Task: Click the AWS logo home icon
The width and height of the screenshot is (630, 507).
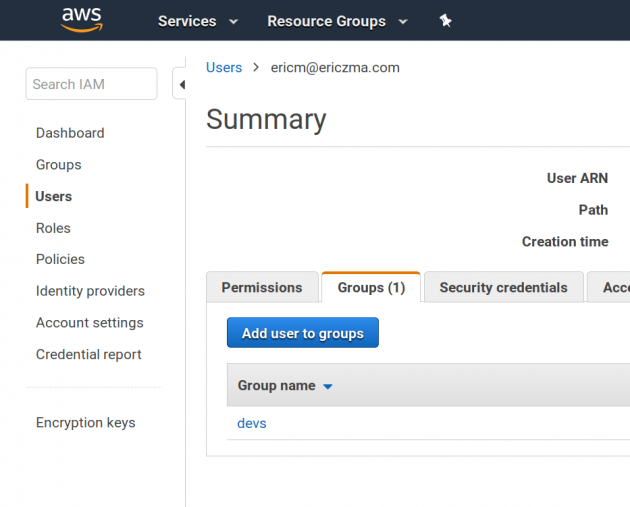Action: (x=82, y=20)
